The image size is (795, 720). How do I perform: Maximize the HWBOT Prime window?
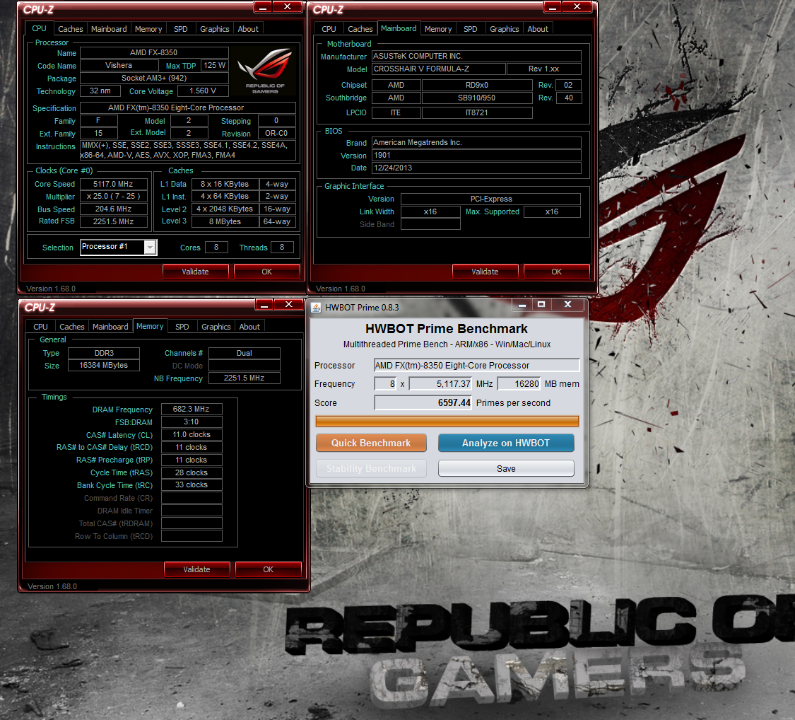pyautogui.click(x=541, y=304)
